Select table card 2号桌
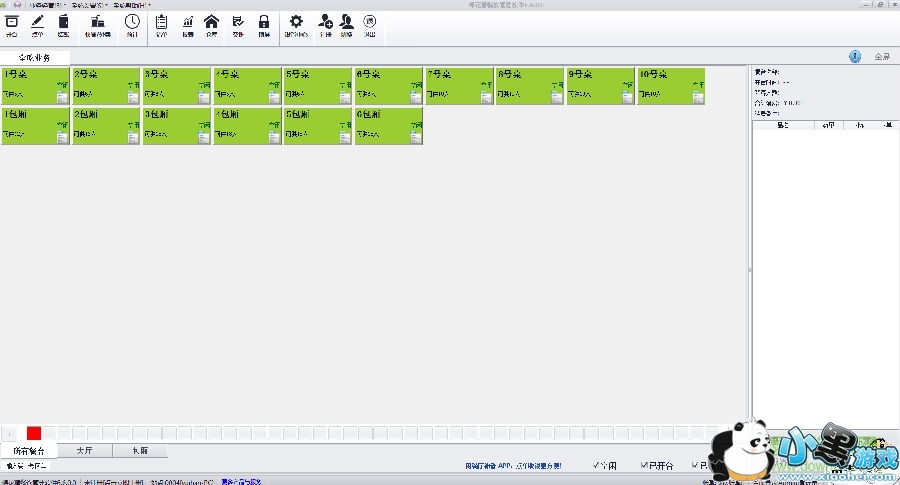The width and height of the screenshot is (900, 485). tap(106, 86)
